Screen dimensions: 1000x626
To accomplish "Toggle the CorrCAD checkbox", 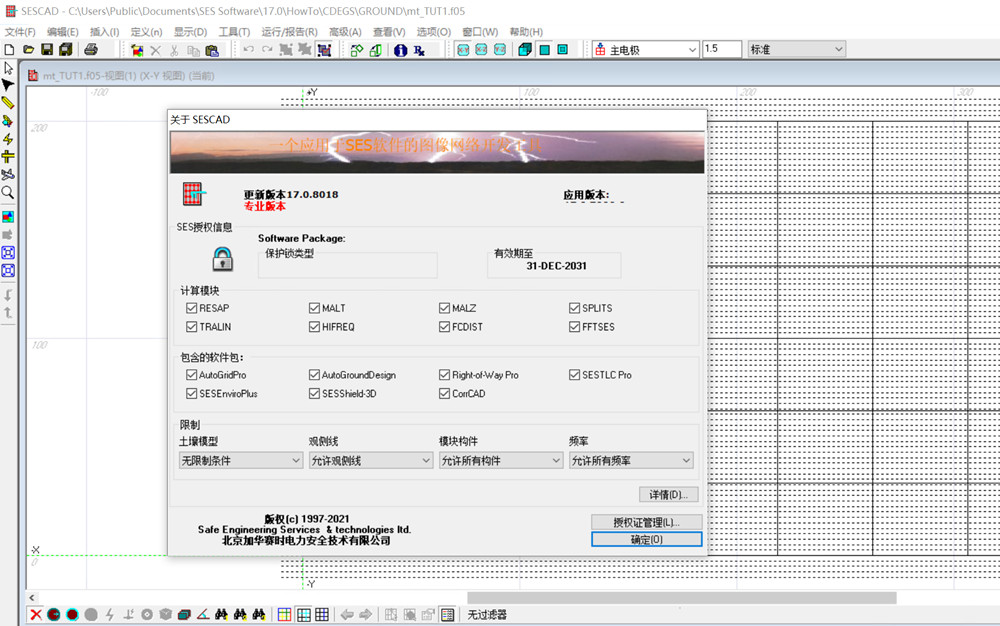I will click(x=445, y=393).
